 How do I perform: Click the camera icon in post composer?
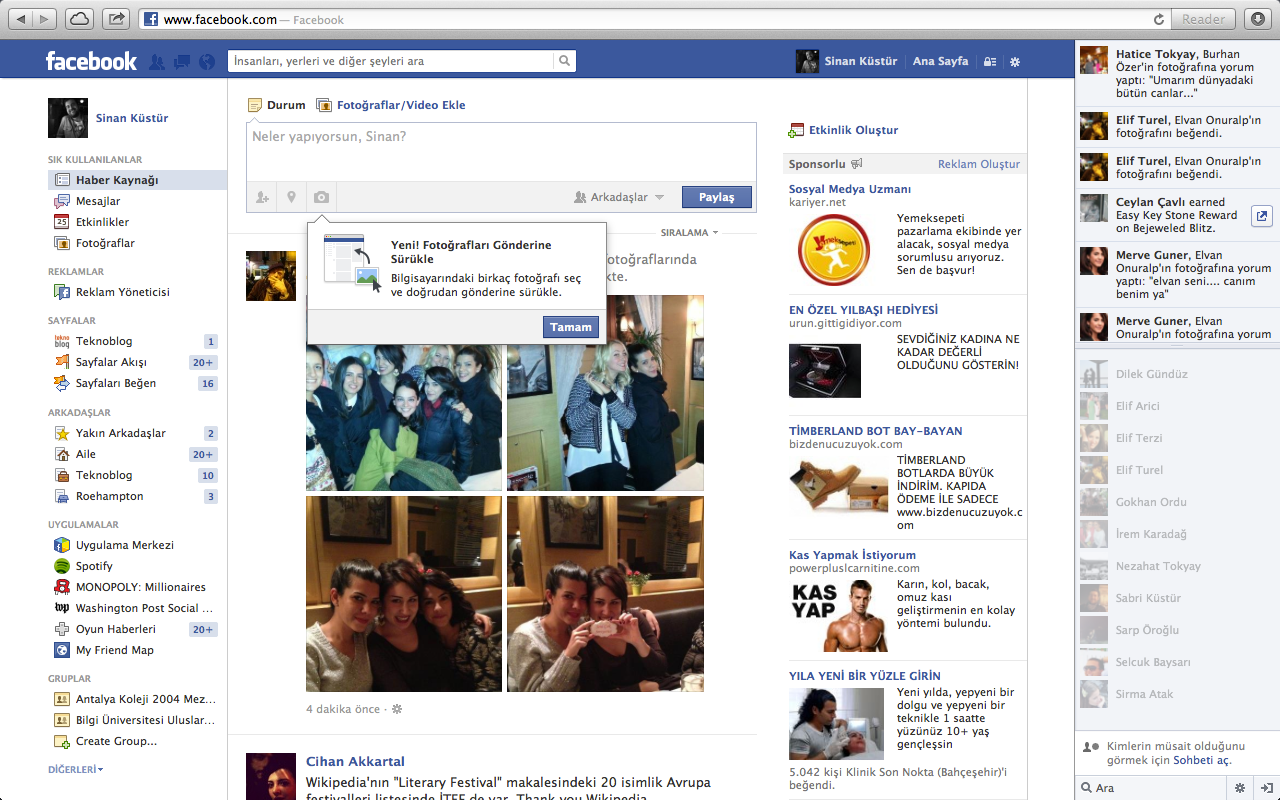click(x=321, y=198)
